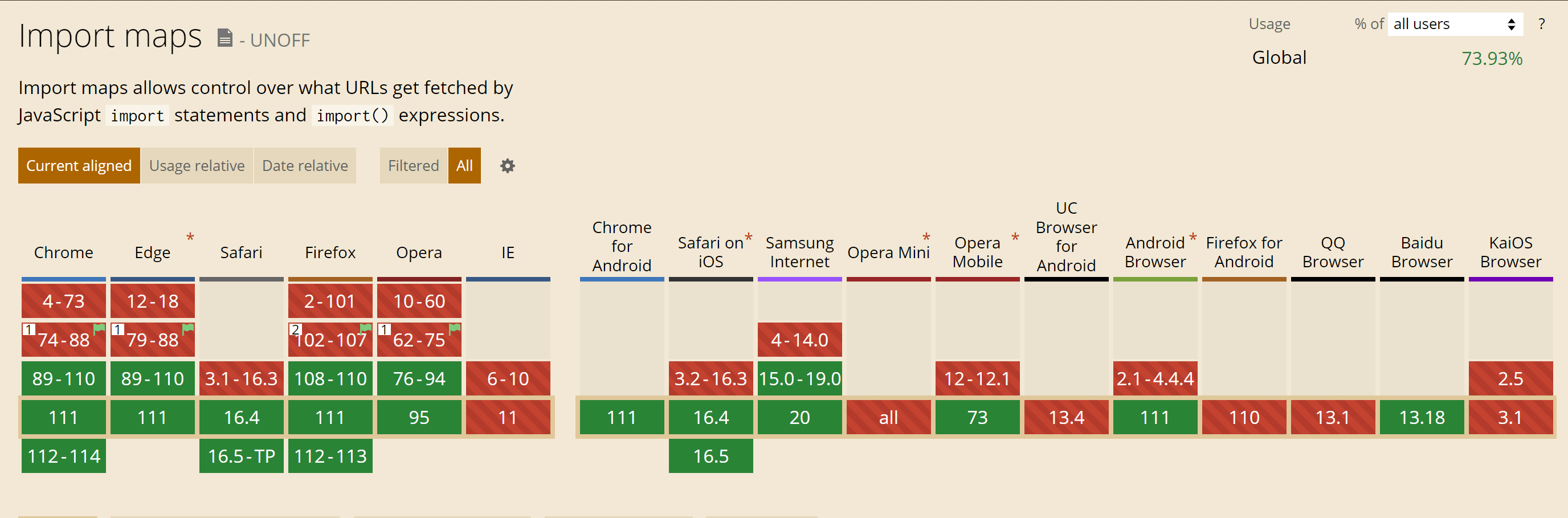Screen dimensions: 1568x518
Task: Select the Current aligned view
Action: tap(79, 166)
